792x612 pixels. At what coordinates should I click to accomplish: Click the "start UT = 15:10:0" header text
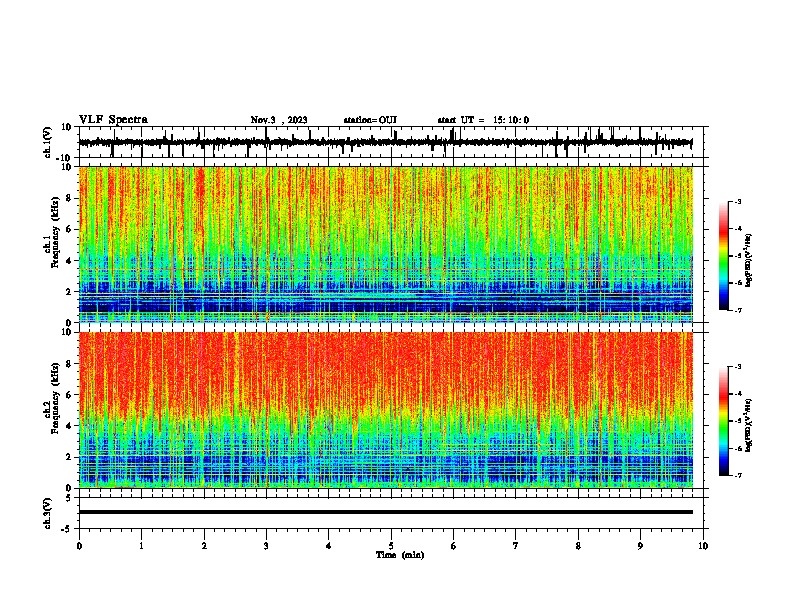tap(483, 120)
